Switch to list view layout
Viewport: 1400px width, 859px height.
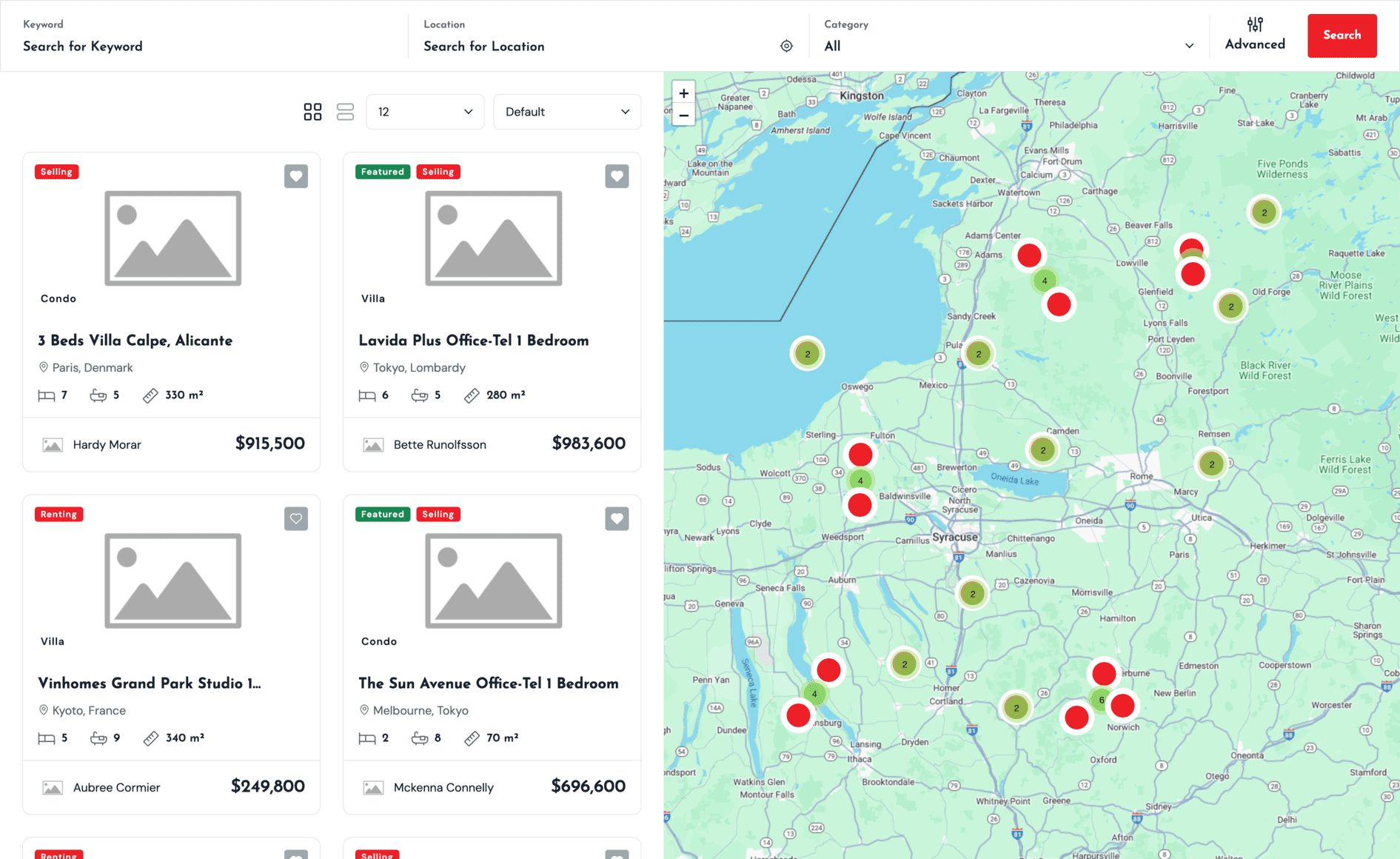(x=345, y=112)
